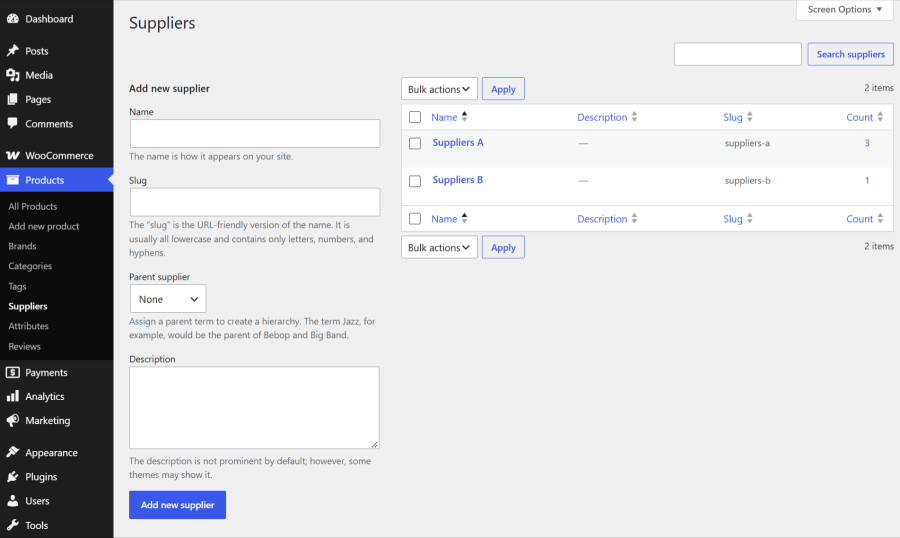Click footer Description sort arrows
Image resolution: width=900 pixels, height=538 pixels.
[x=634, y=218]
